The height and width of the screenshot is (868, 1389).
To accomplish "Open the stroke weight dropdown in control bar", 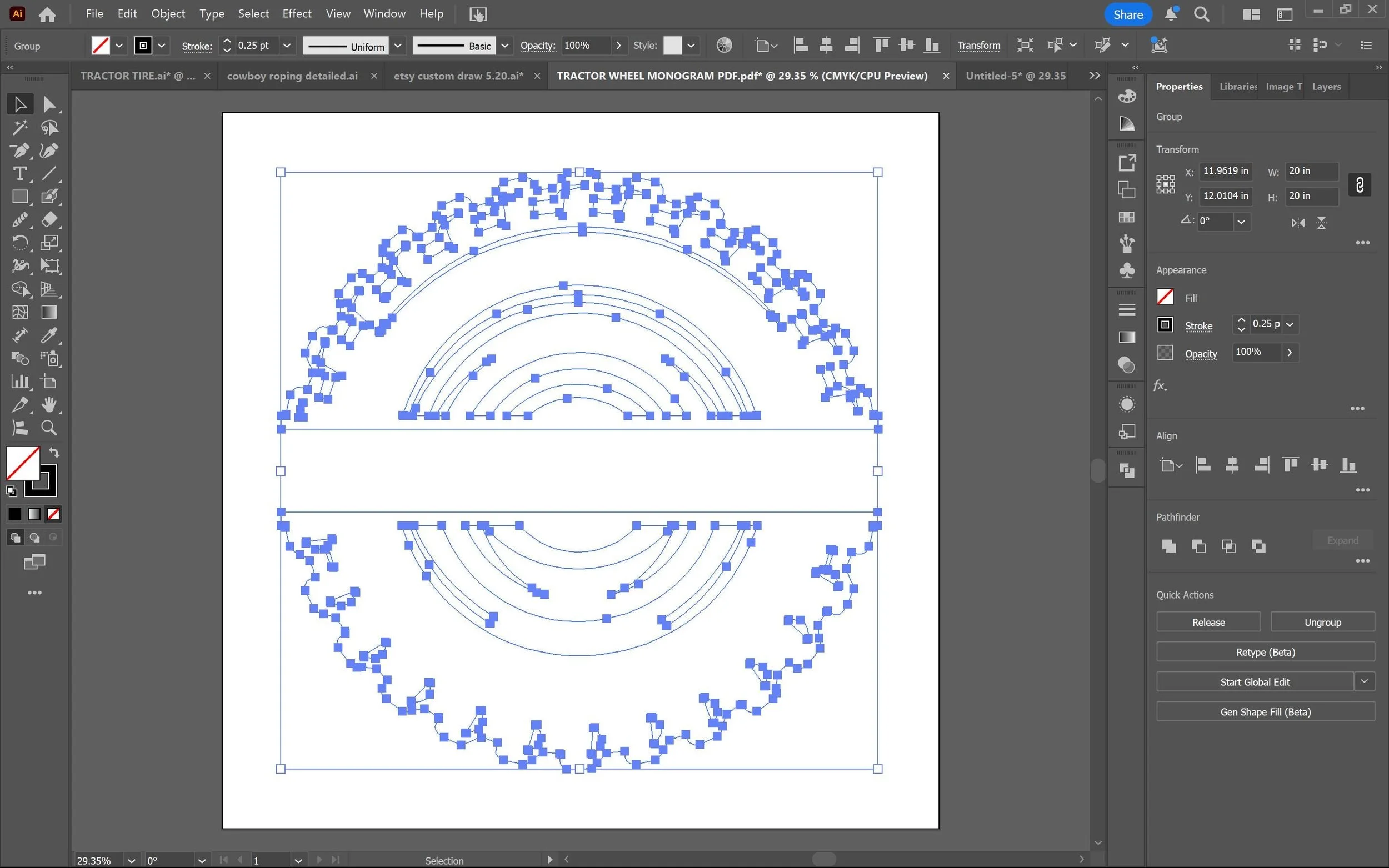I will [x=287, y=46].
